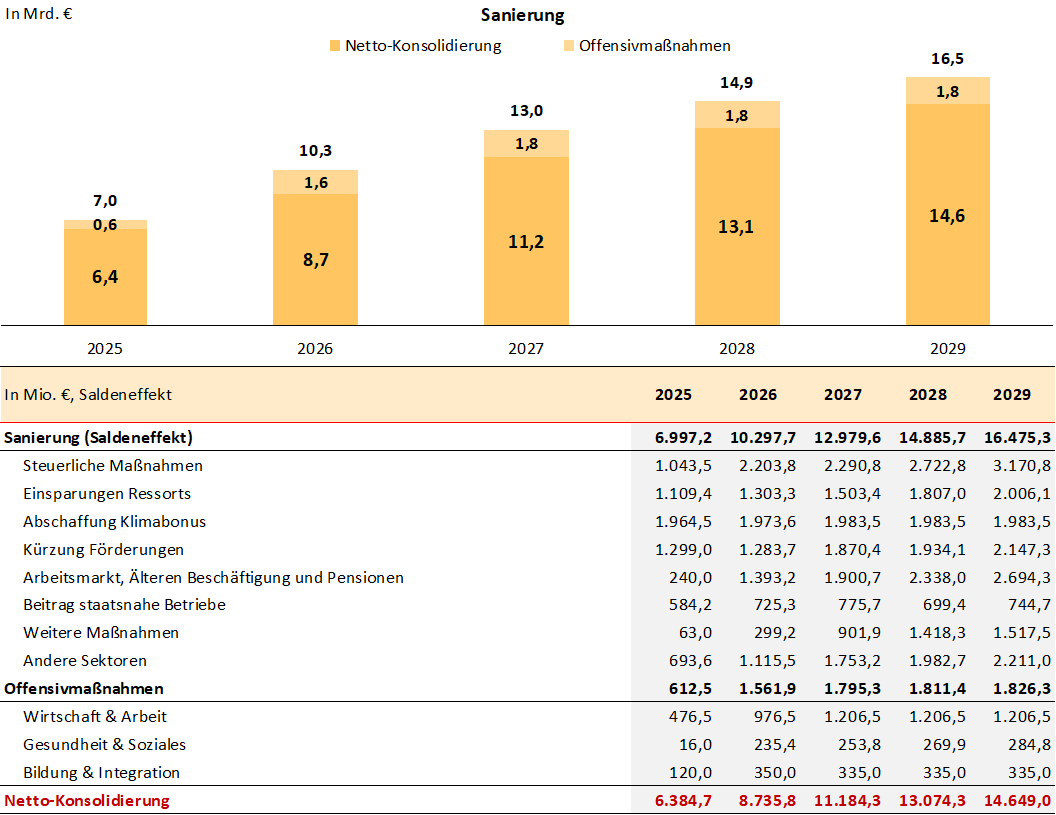This screenshot has height=815, width=1056.
Task: Select the Netto-Konsolidierung 2029 value 14.649,0
Action: pyautogui.click(x=1016, y=800)
